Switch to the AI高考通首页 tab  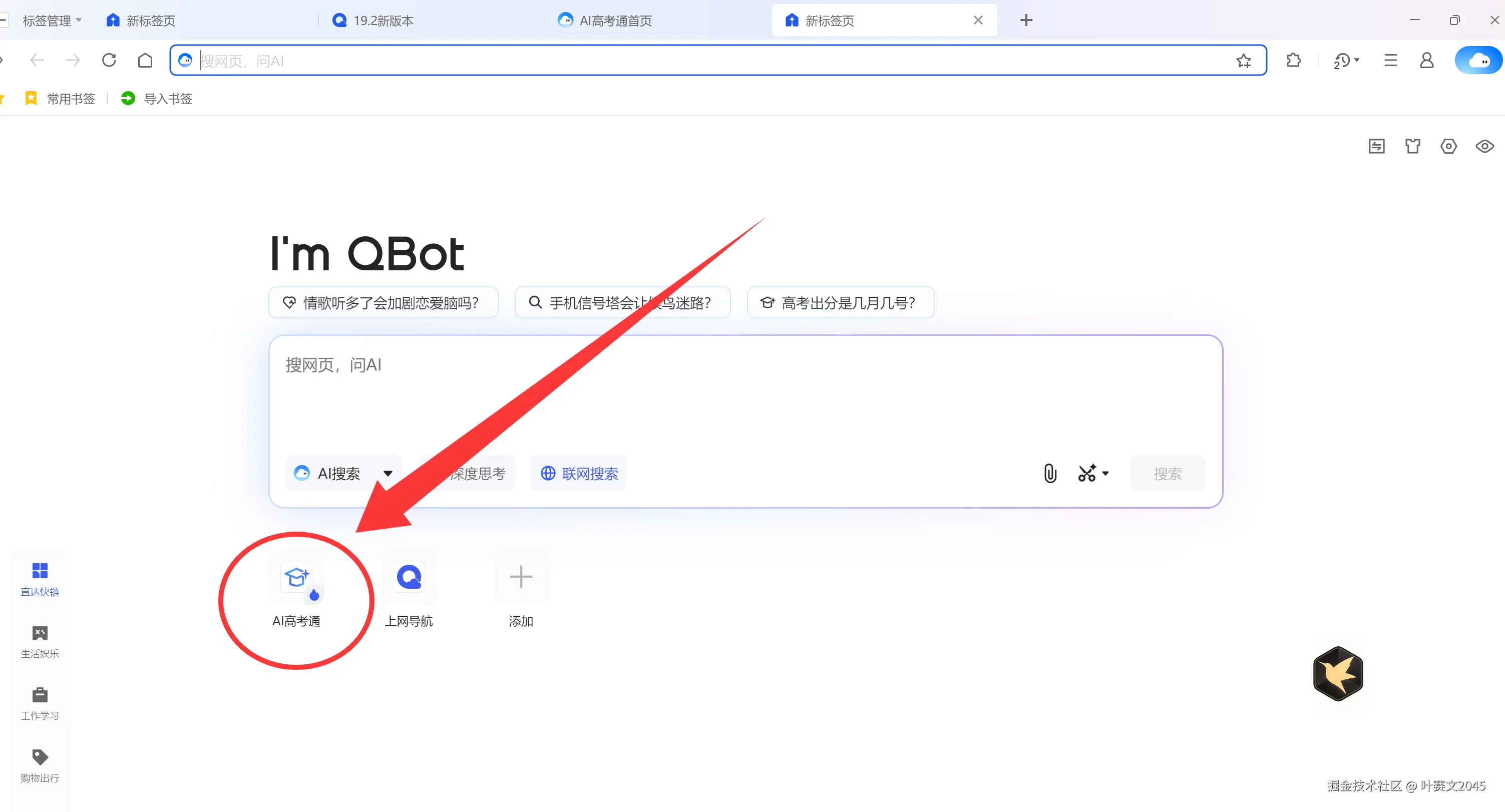point(615,21)
